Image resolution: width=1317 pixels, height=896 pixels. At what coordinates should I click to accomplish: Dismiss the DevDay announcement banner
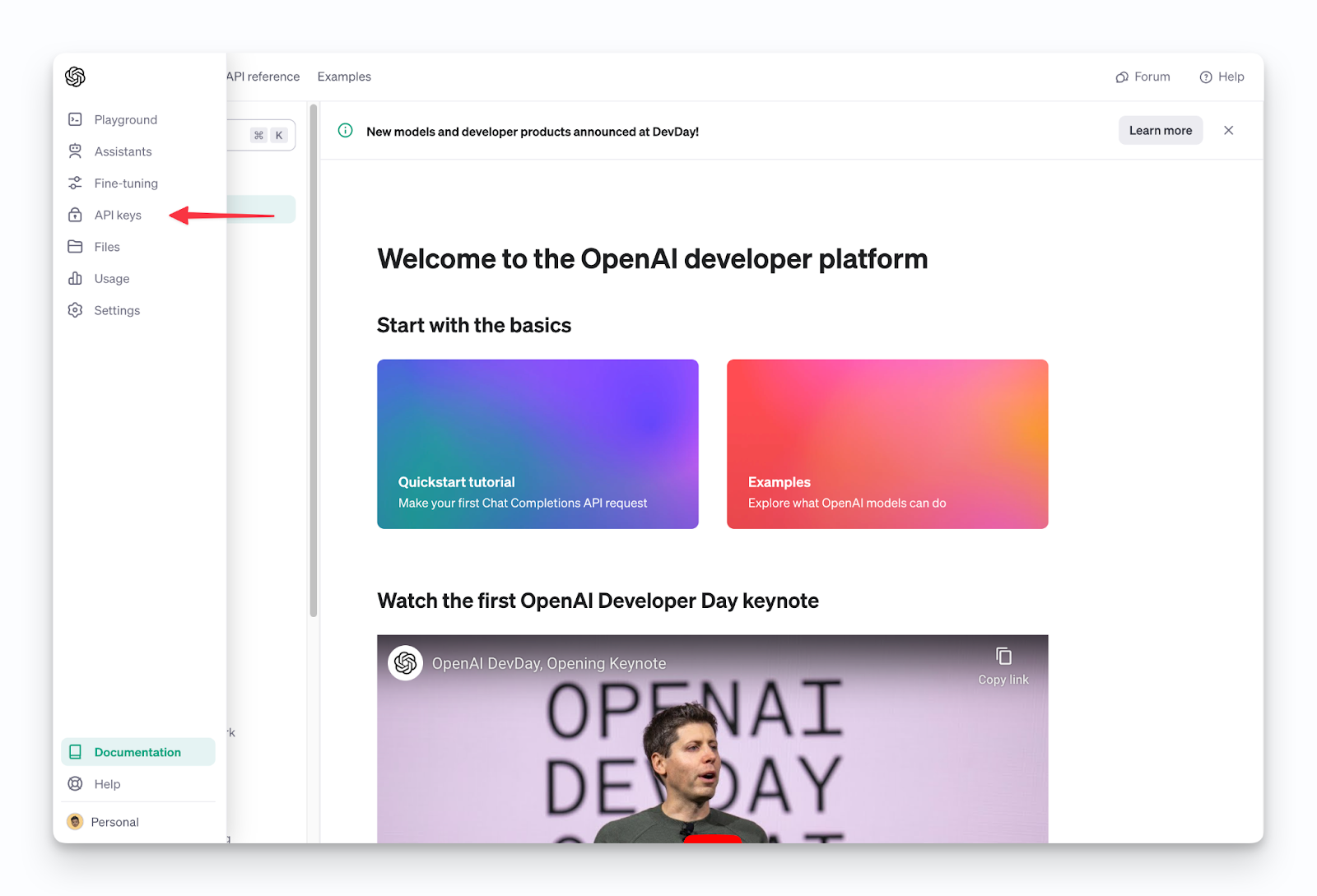pos(1228,131)
